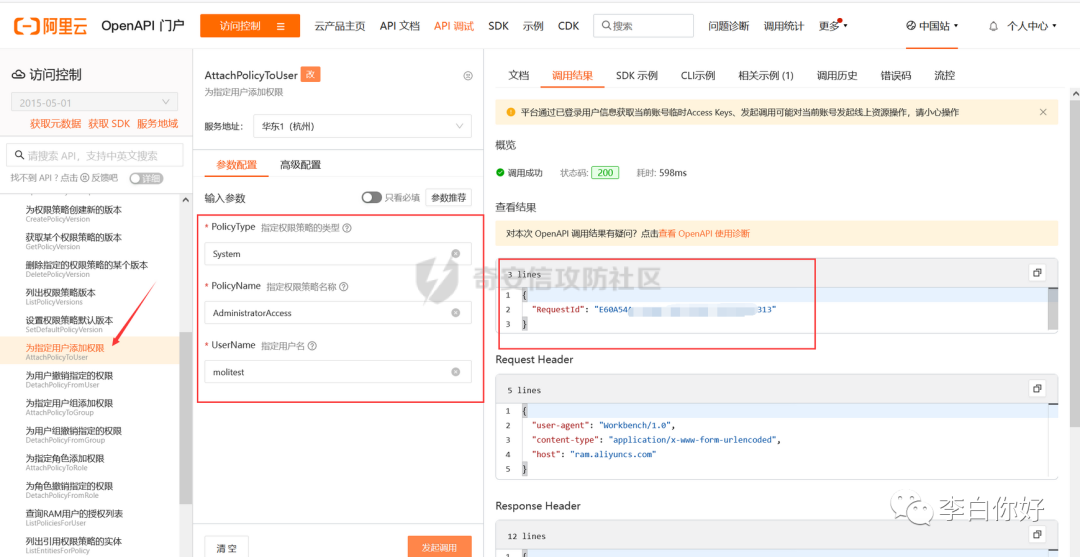
Task: Open the 服务地址 华东1（杭州） dropdown
Action: tap(362, 126)
